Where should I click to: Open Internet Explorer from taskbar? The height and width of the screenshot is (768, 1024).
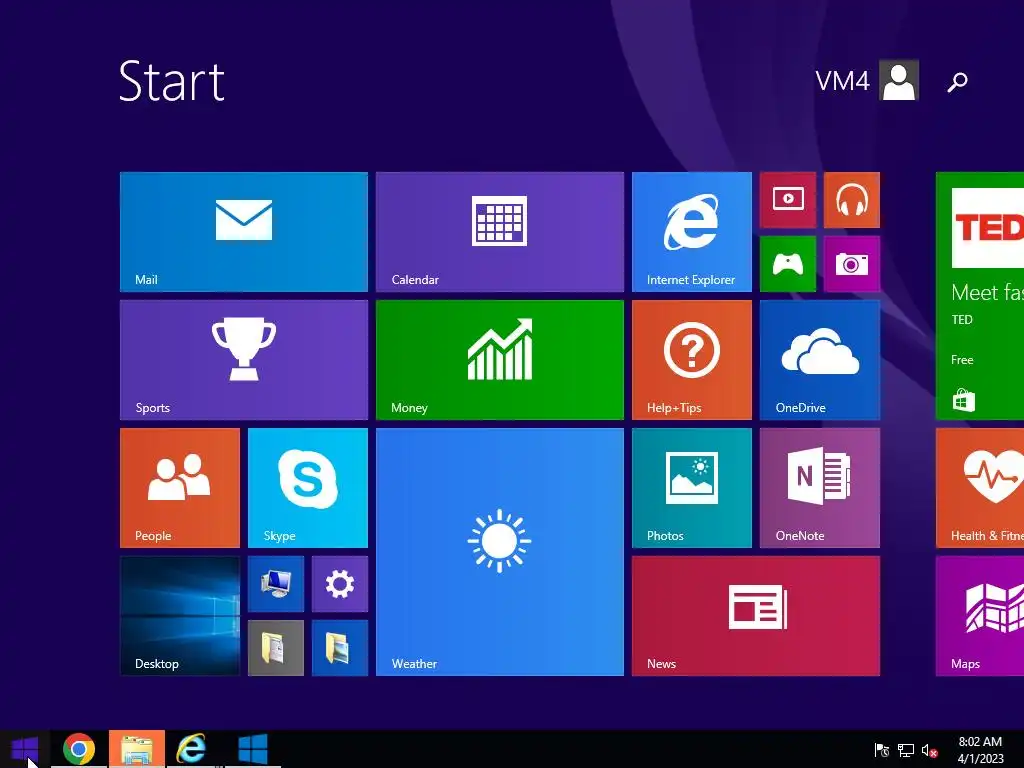pyautogui.click(x=191, y=749)
